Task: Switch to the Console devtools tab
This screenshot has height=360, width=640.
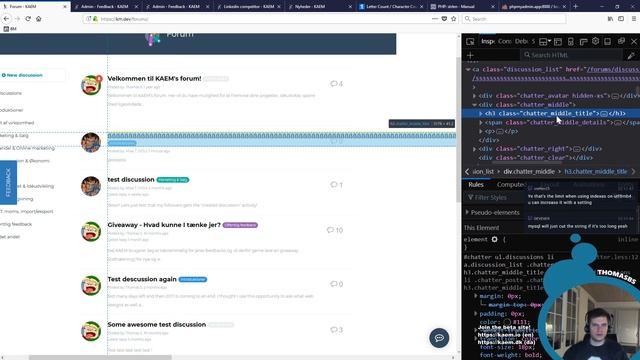Action: click(505, 41)
